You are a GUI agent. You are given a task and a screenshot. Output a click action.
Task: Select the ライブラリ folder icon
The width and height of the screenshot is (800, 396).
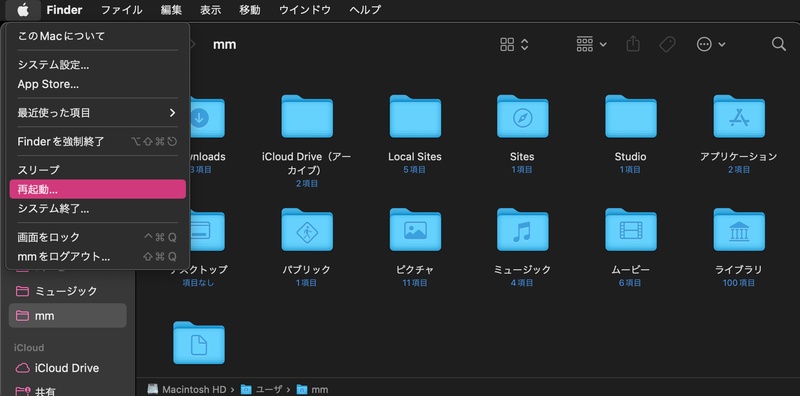click(739, 230)
